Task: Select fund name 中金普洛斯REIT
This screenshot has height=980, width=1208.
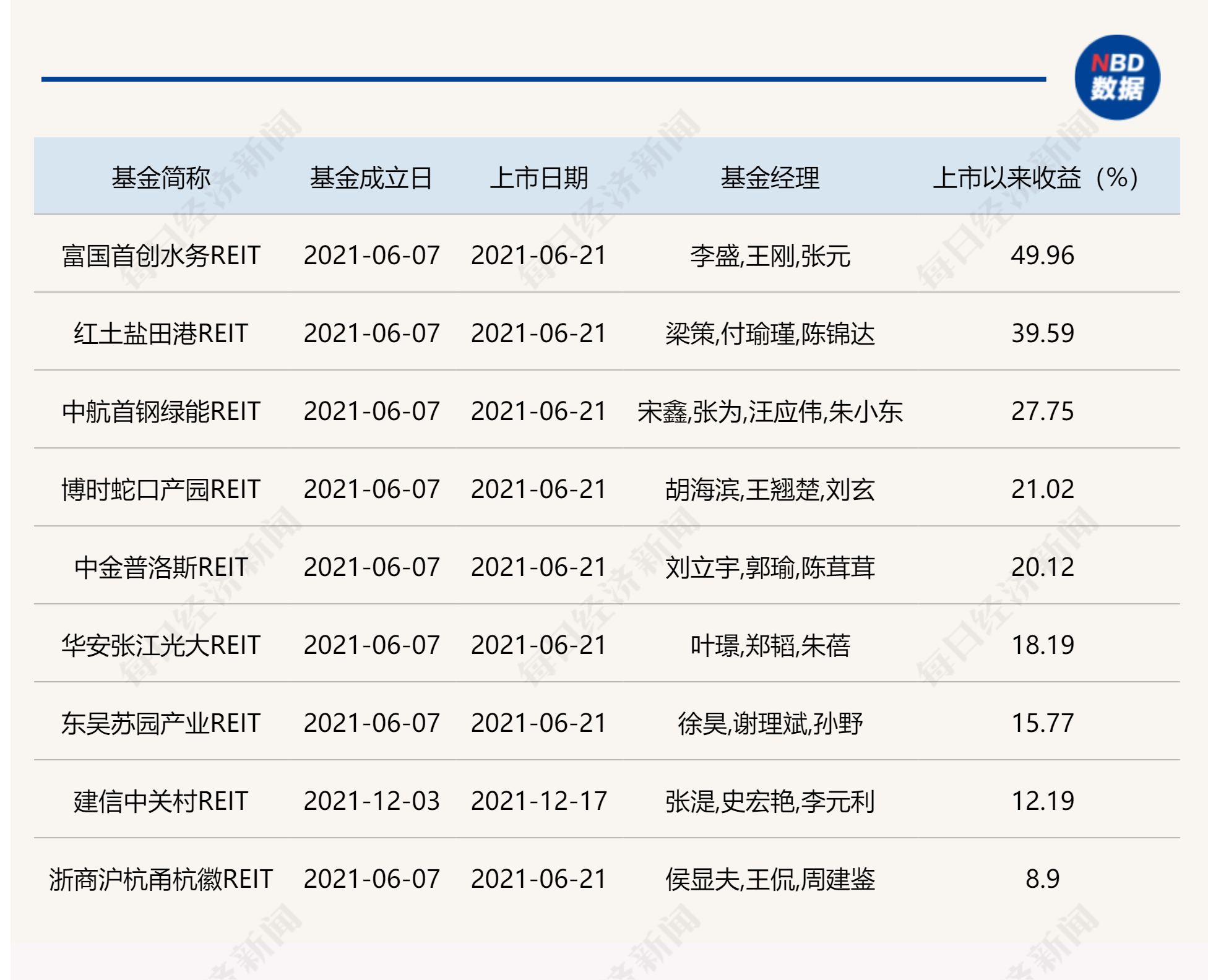Action: pos(161,567)
